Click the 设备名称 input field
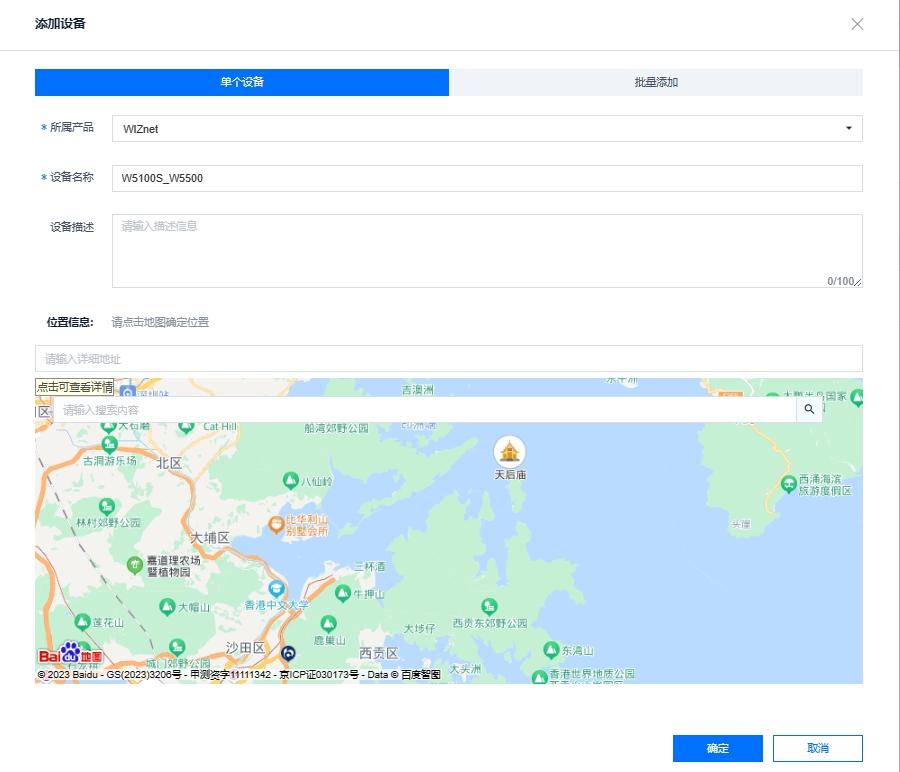 click(x=486, y=178)
